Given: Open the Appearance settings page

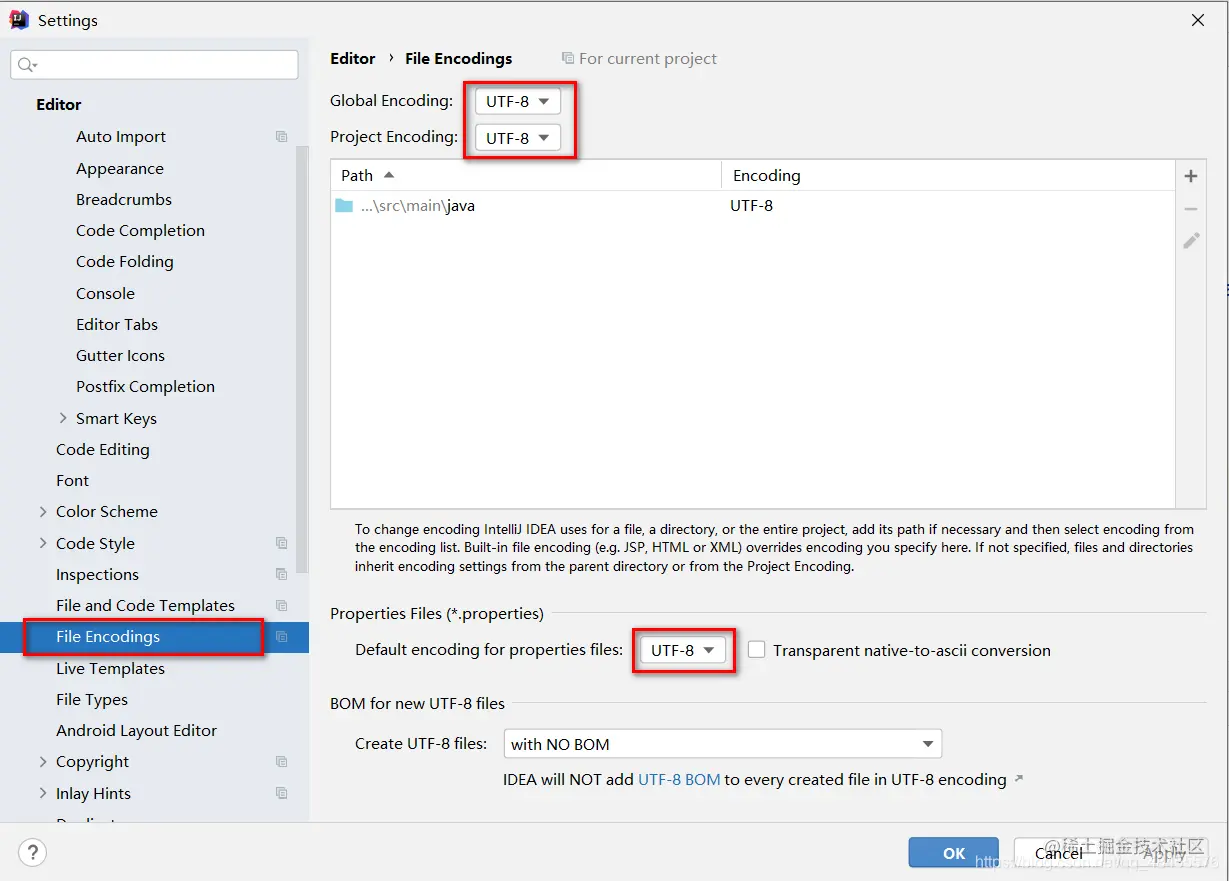Looking at the screenshot, I should (x=120, y=168).
